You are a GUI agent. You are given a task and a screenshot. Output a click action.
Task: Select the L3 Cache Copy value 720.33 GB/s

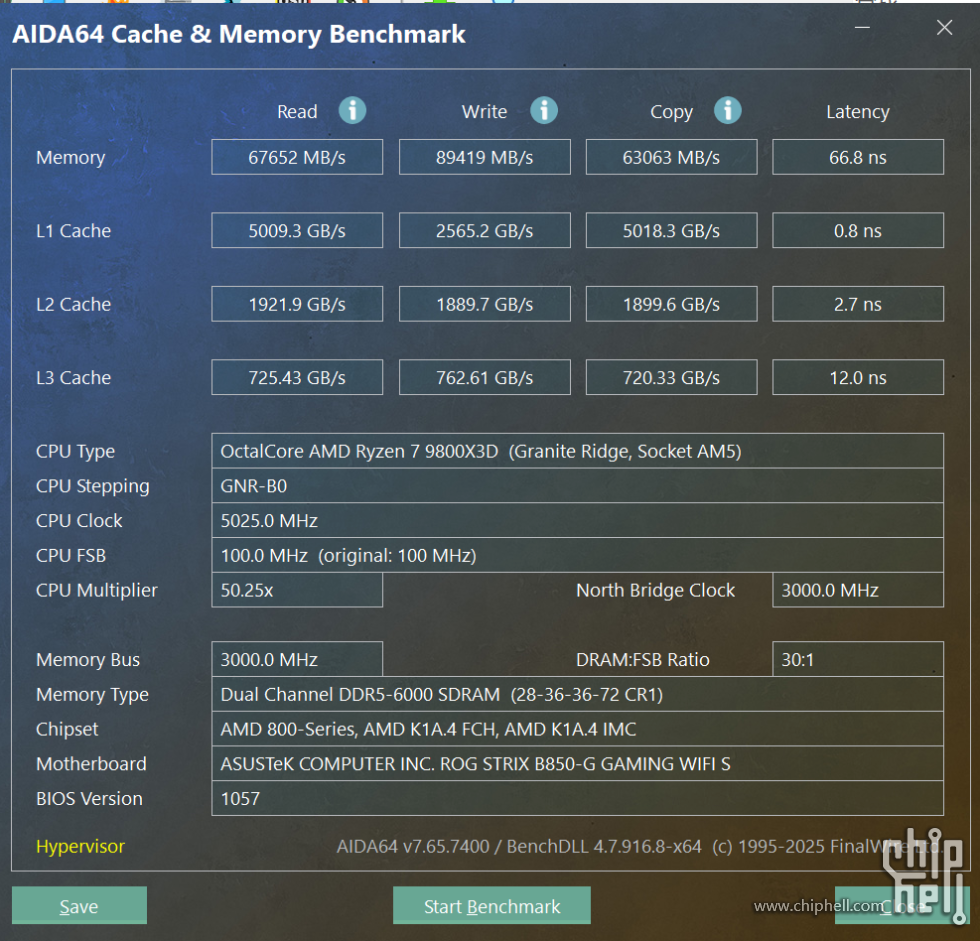(x=671, y=378)
